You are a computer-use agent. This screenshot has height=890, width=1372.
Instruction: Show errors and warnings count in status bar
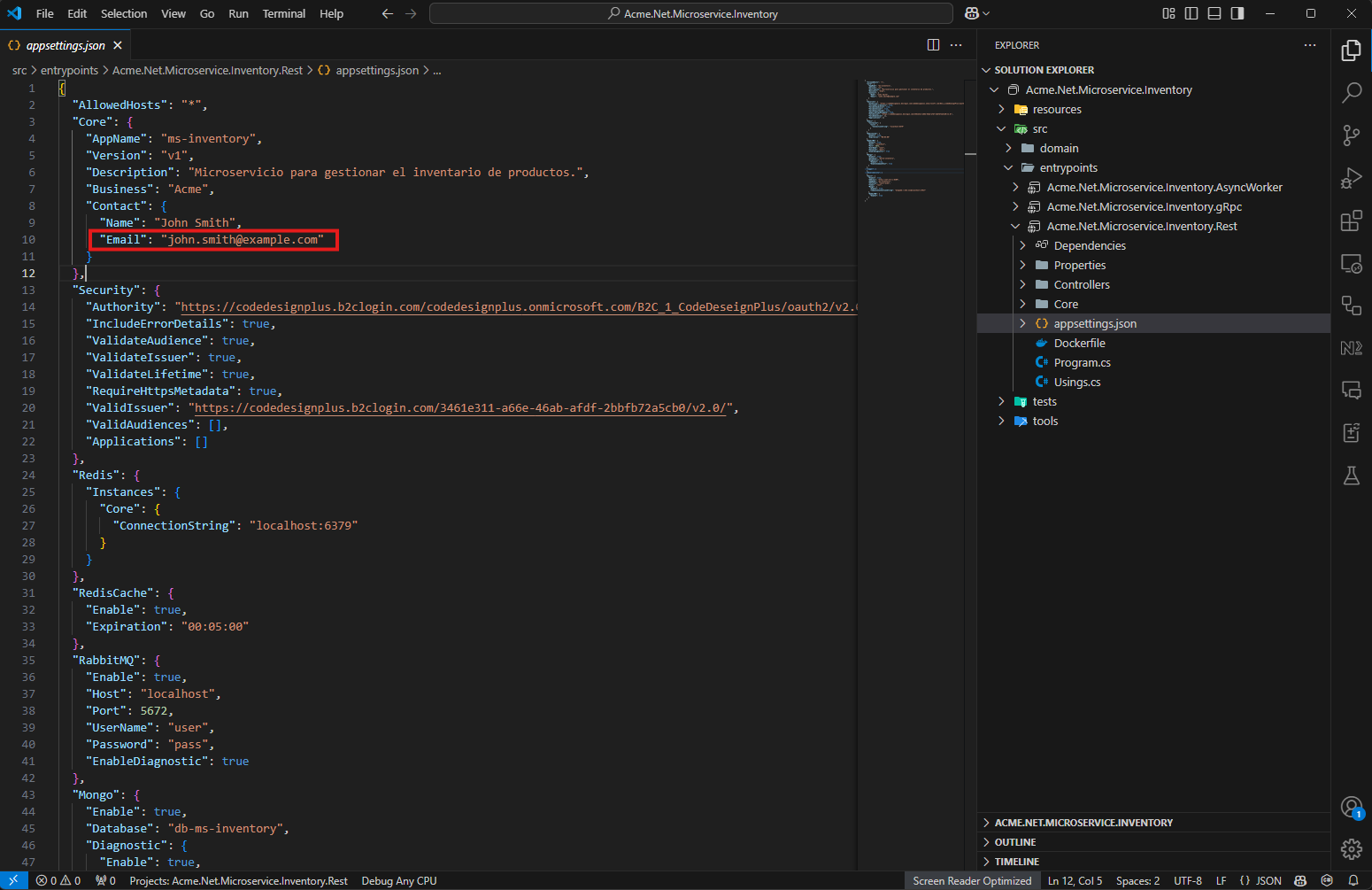[58, 880]
